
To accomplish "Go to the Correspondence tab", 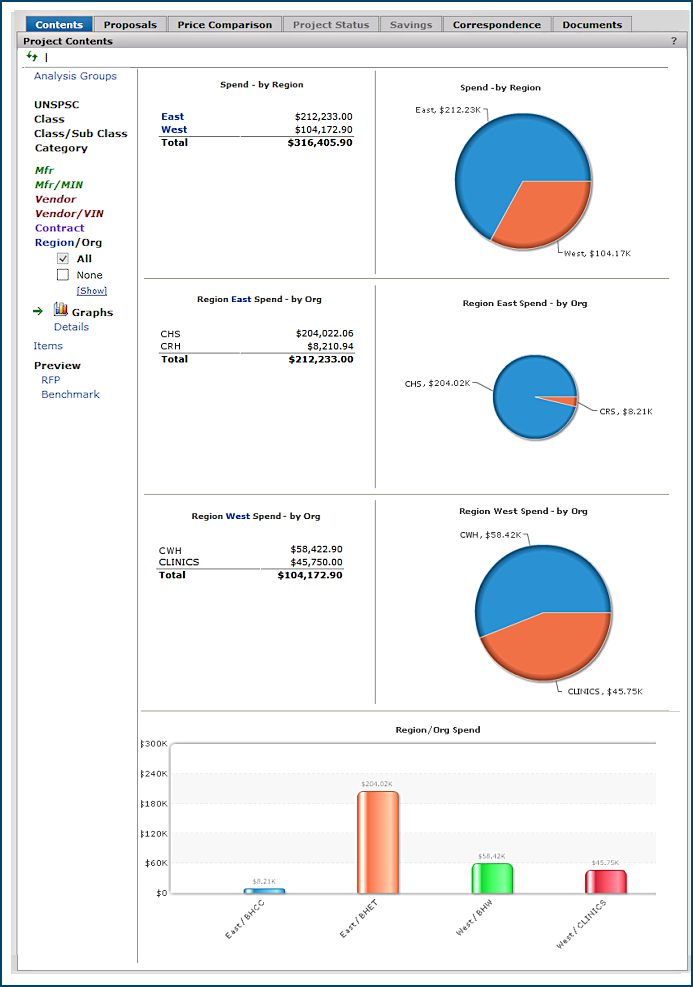I will tap(496, 25).
